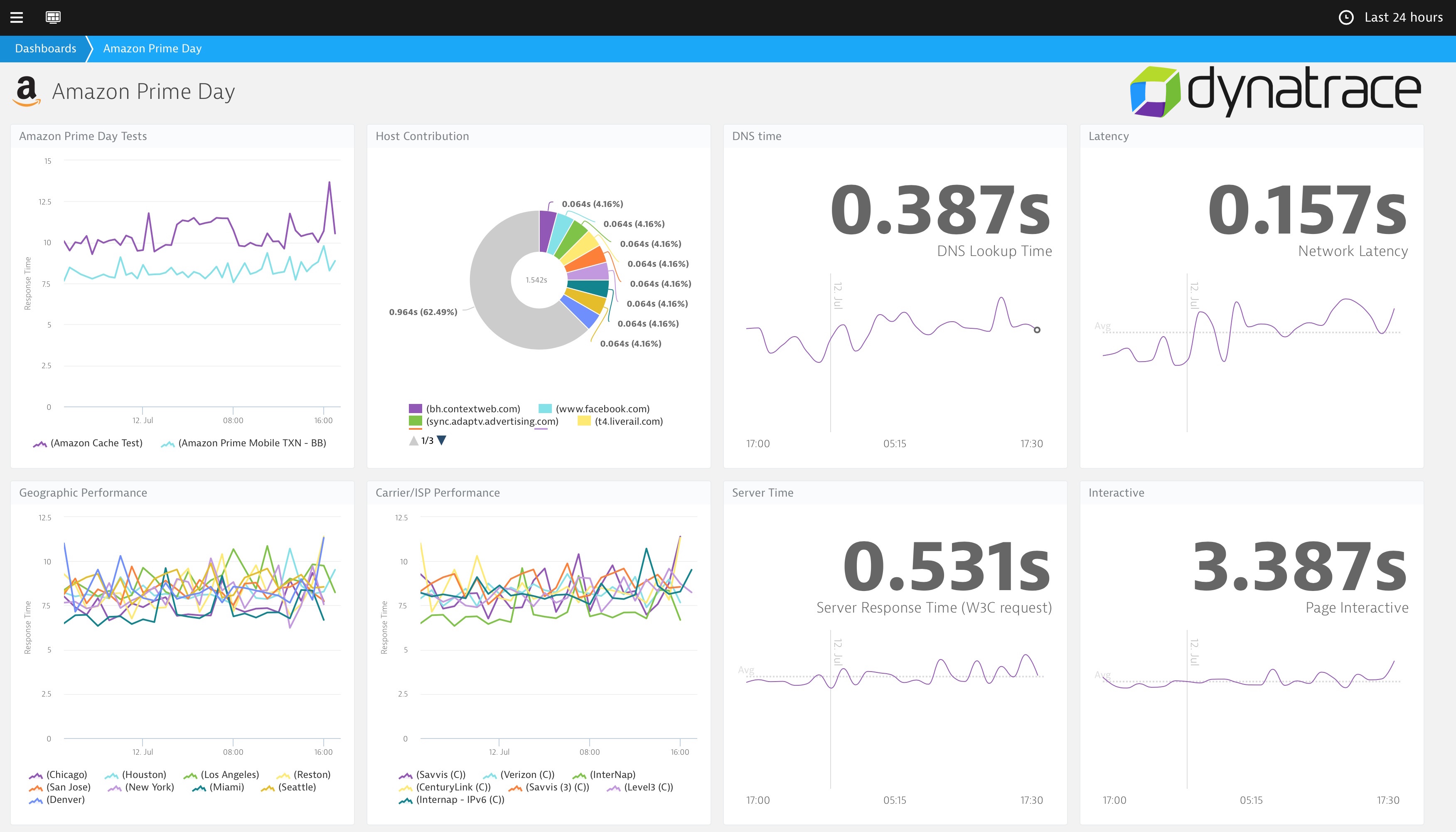Screen dimensions: 1456x832
Task: Toggle Los Angeles series in legend
Action: click(221, 774)
